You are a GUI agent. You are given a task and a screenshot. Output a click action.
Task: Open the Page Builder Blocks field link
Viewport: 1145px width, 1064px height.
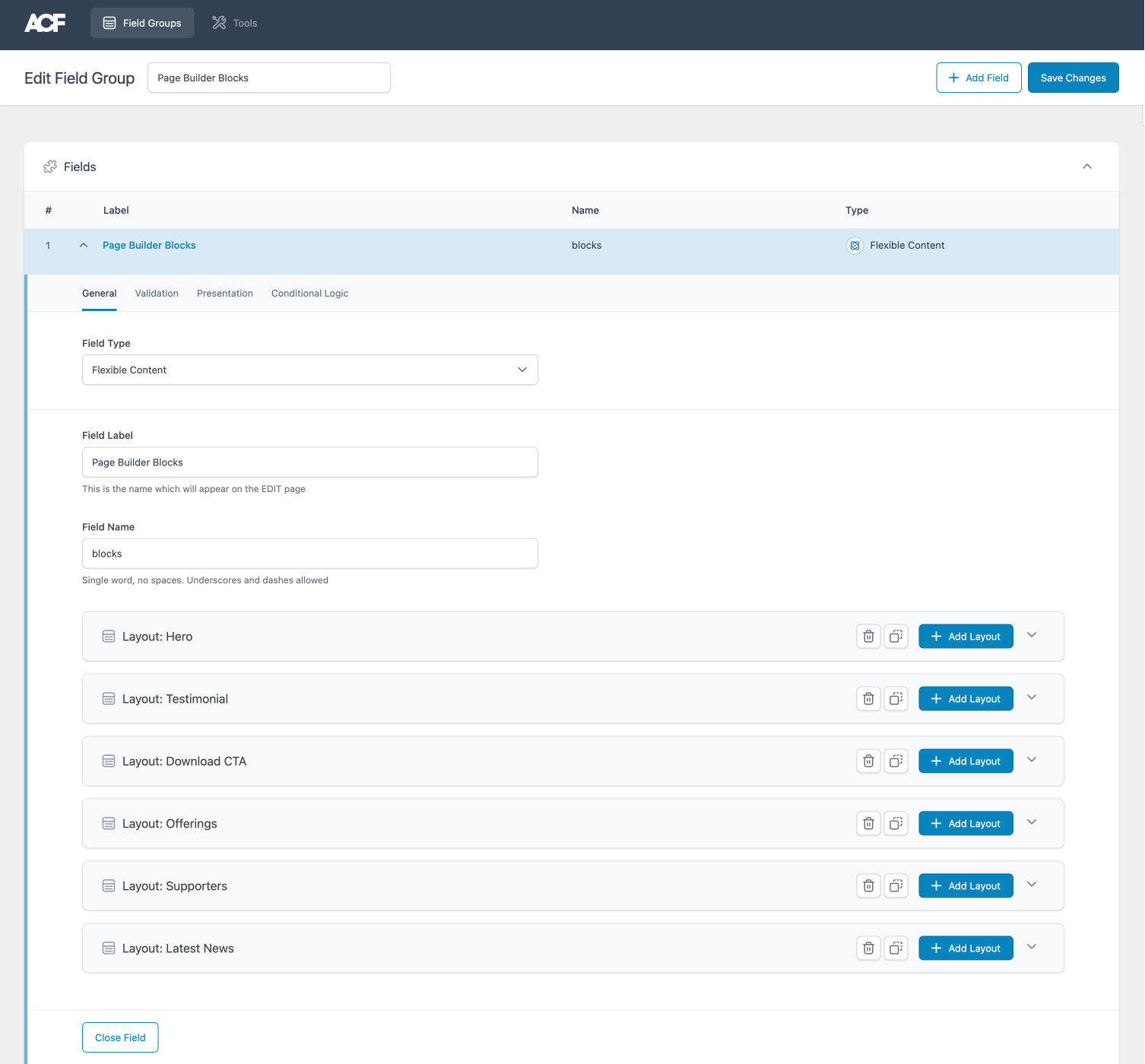(149, 245)
